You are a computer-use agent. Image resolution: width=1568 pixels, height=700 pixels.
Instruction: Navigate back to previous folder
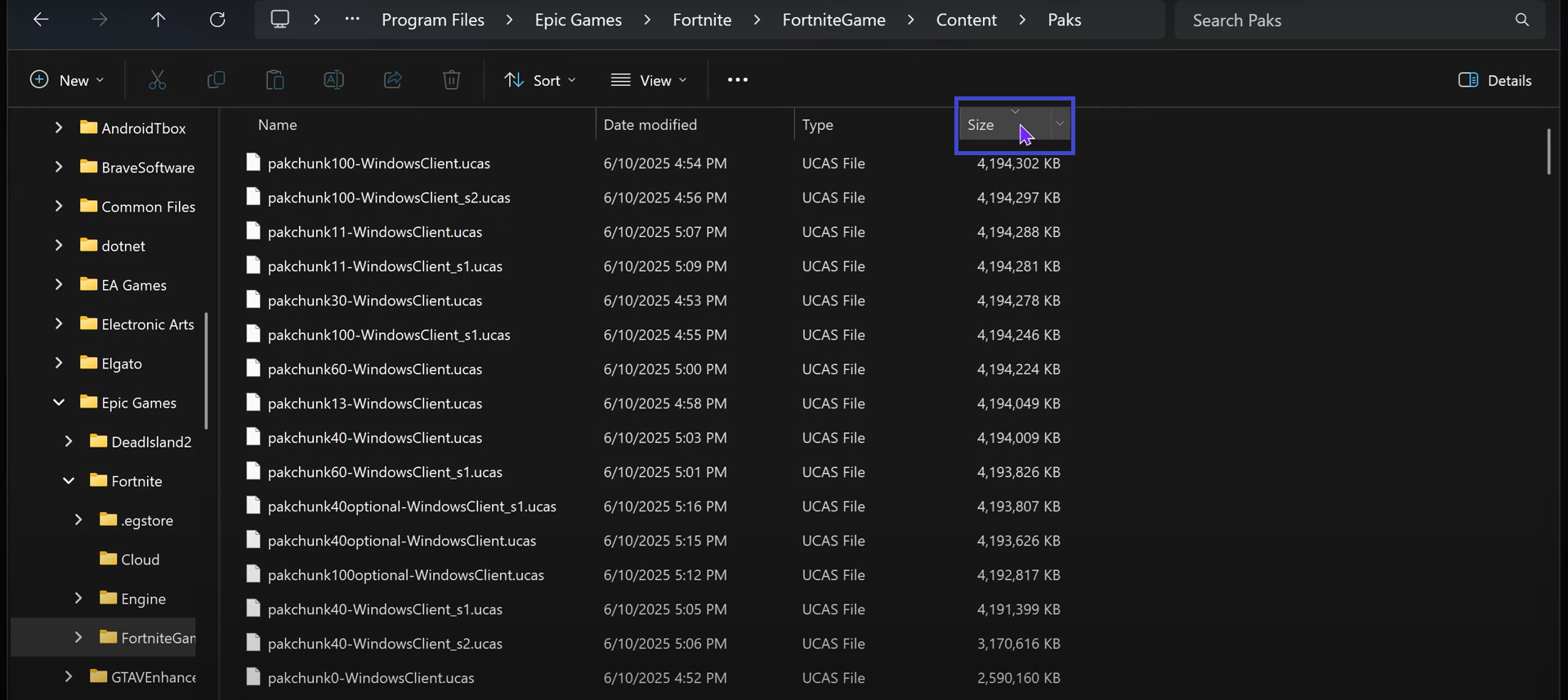(41, 20)
